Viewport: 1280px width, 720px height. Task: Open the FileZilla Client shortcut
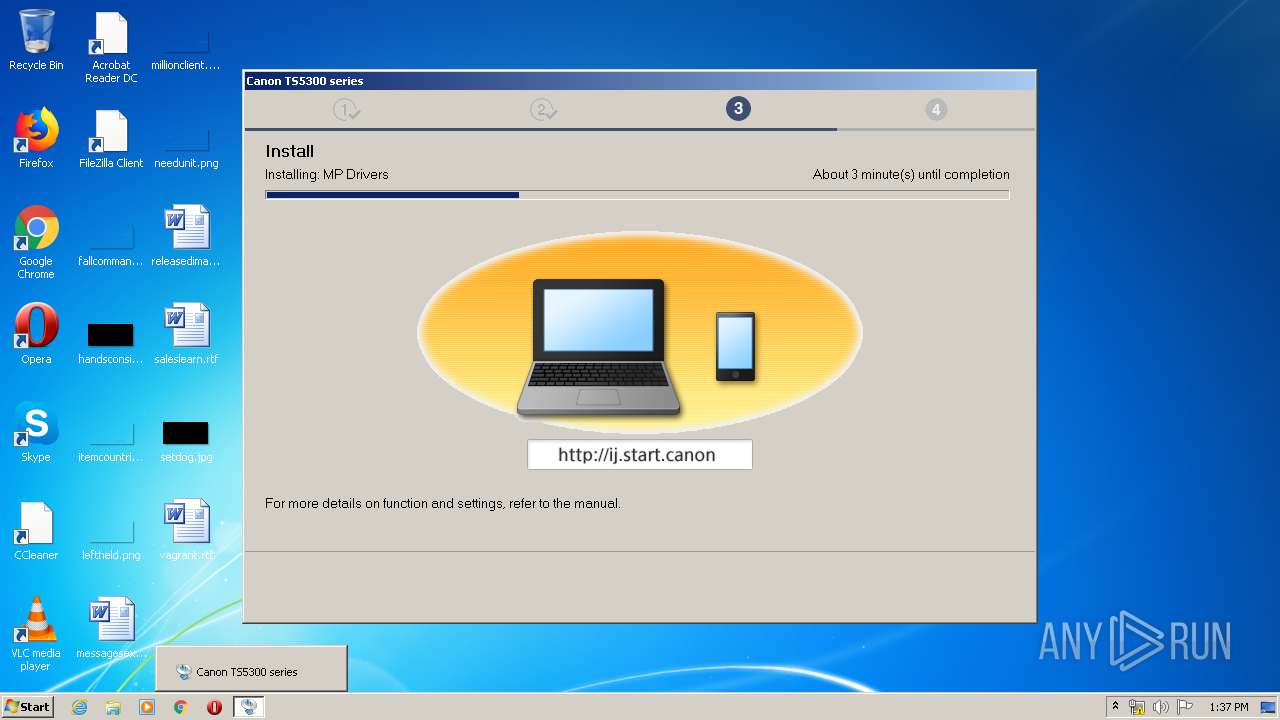tap(111, 138)
